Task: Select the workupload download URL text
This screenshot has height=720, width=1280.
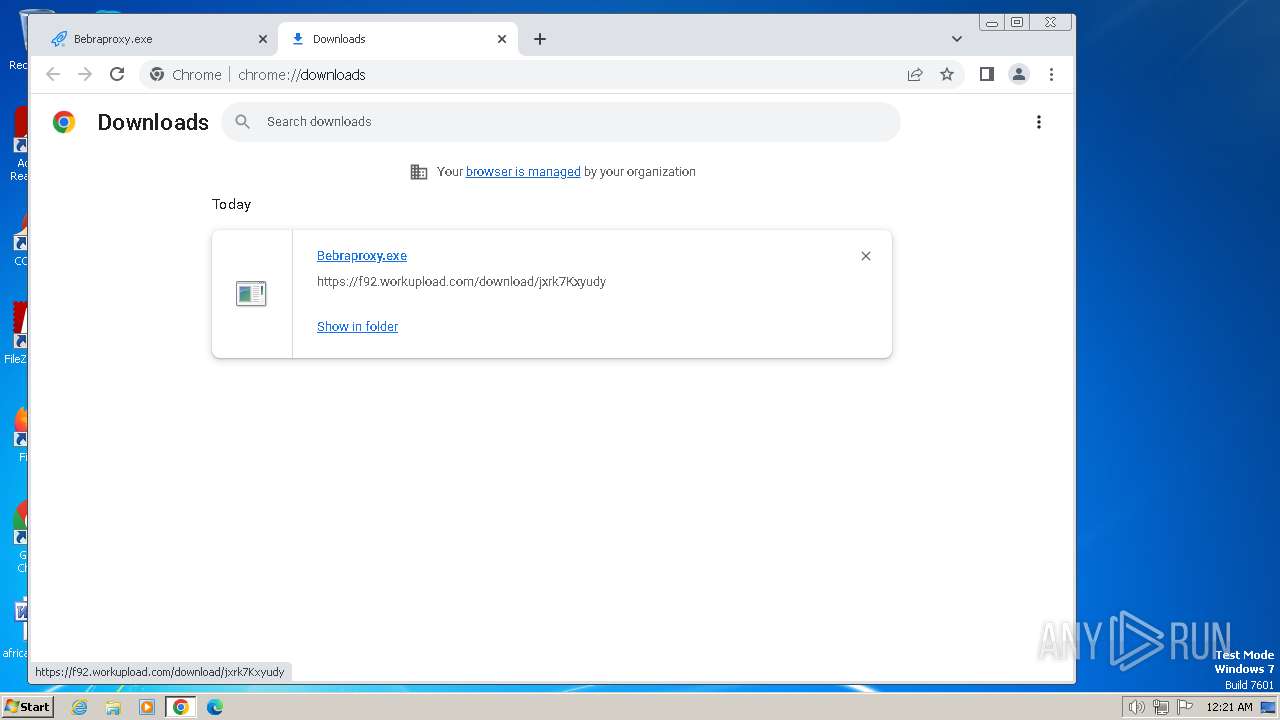Action: (x=461, y=282)
